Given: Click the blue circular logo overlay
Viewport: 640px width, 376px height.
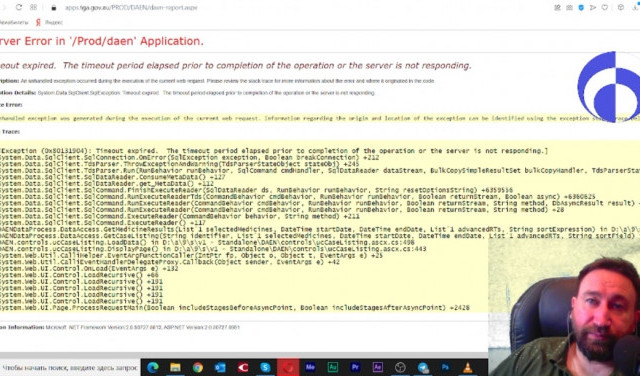Looking at the screenshot, I should (609, 87).
